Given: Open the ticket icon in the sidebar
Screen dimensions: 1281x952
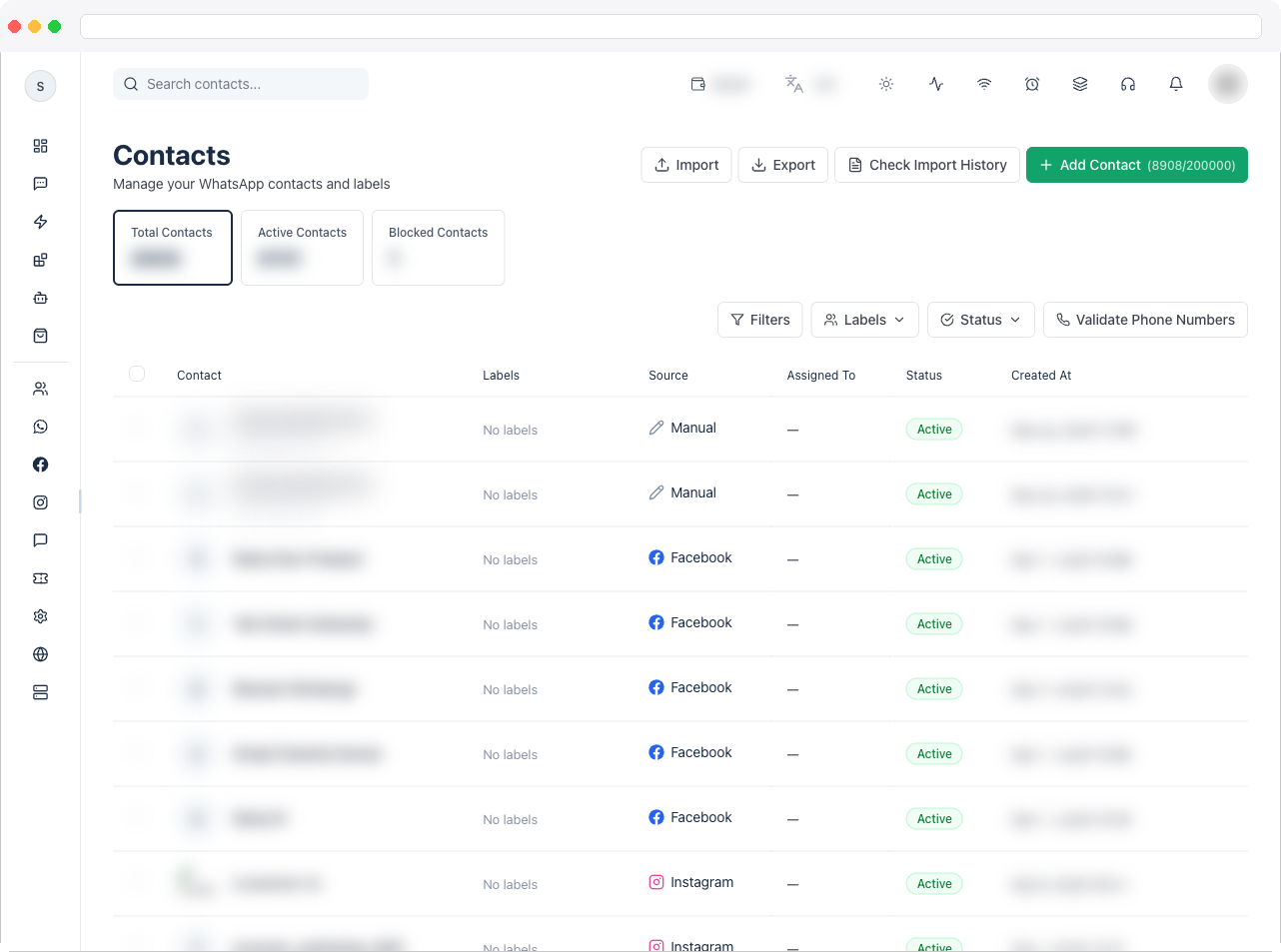Looking at the screenshot, I should click(x=40, y=578).
